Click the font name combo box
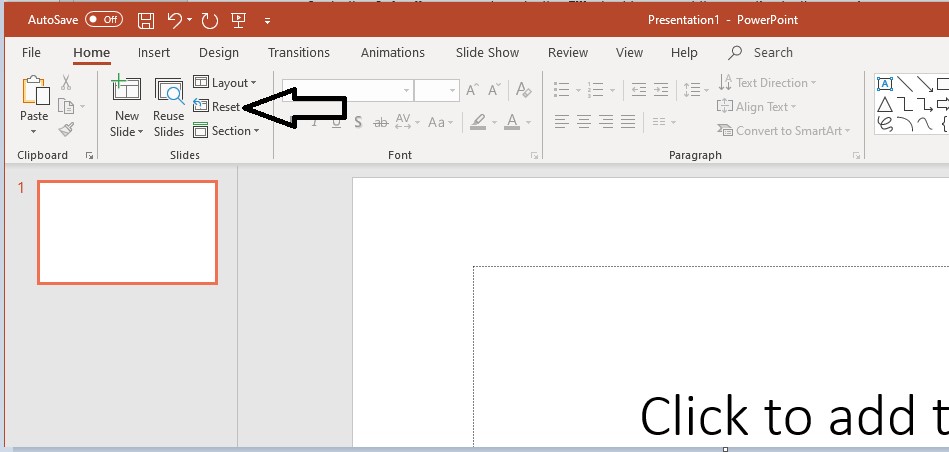 pyautogui.click(x=347, y=91)
